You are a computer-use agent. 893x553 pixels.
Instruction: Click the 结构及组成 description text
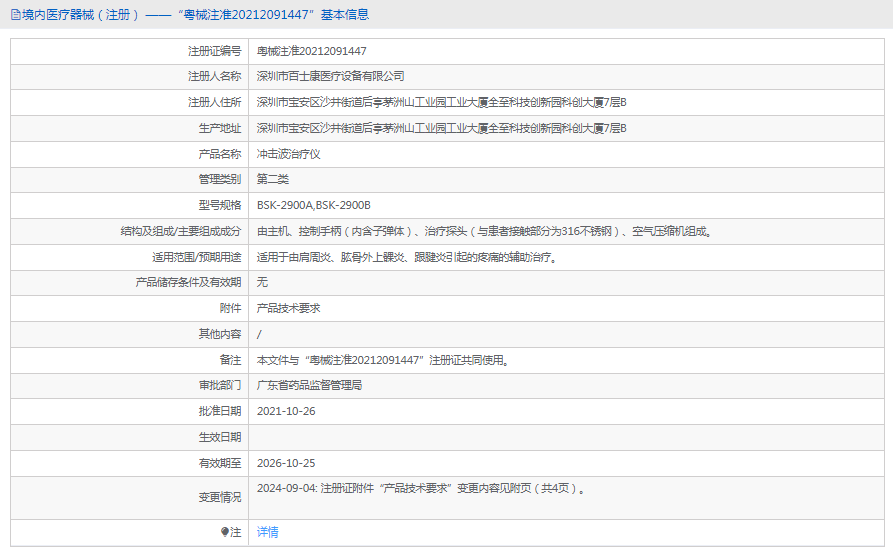pos(485,231)
